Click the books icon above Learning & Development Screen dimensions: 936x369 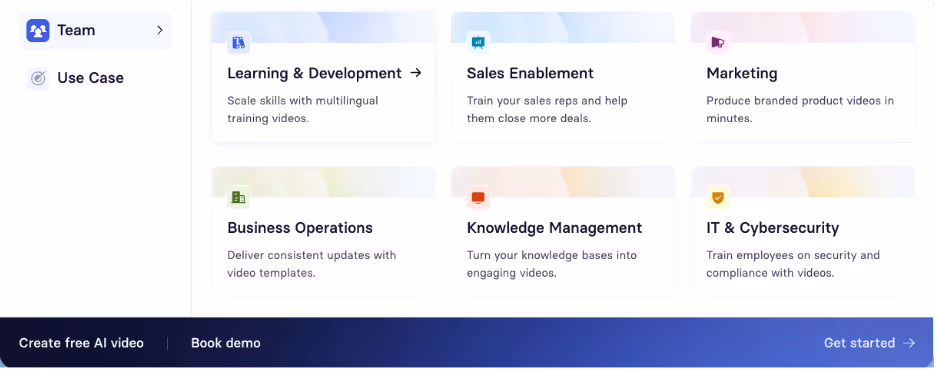click(x=239, y=43)
